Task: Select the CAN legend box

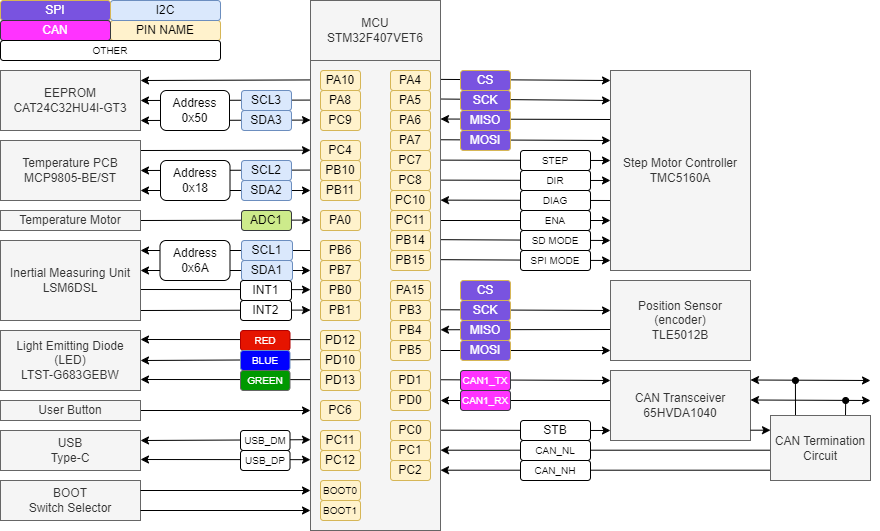Action: coord(55,30)
